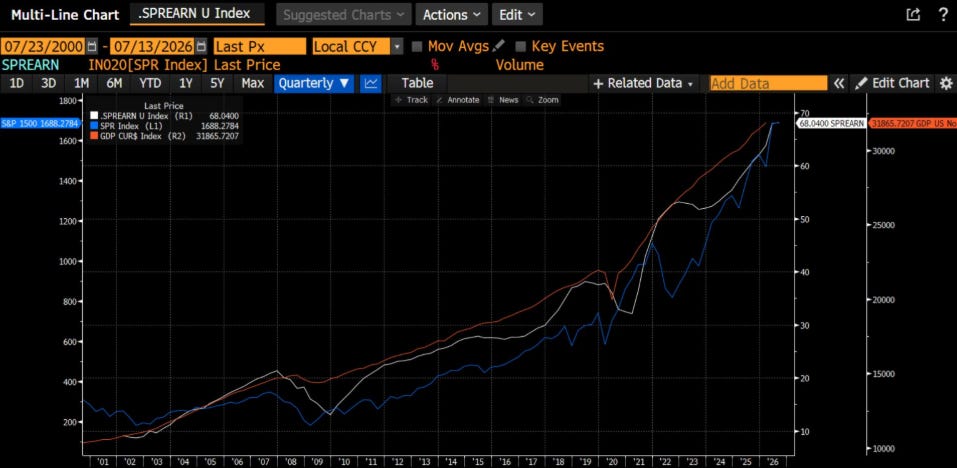
Task: Click the GDP CUR$ Index (R2) legend row
Action: click(x=164, y=136)
